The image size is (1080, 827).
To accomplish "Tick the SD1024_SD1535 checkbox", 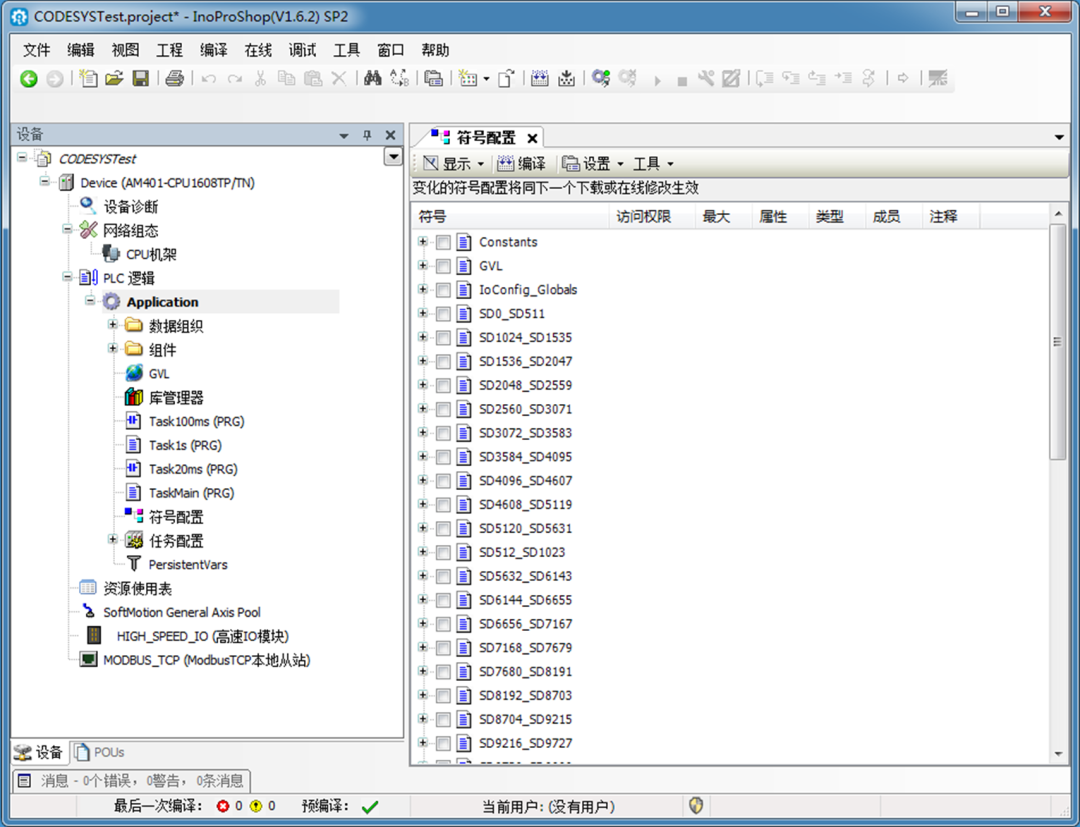I will click(444, 338).
